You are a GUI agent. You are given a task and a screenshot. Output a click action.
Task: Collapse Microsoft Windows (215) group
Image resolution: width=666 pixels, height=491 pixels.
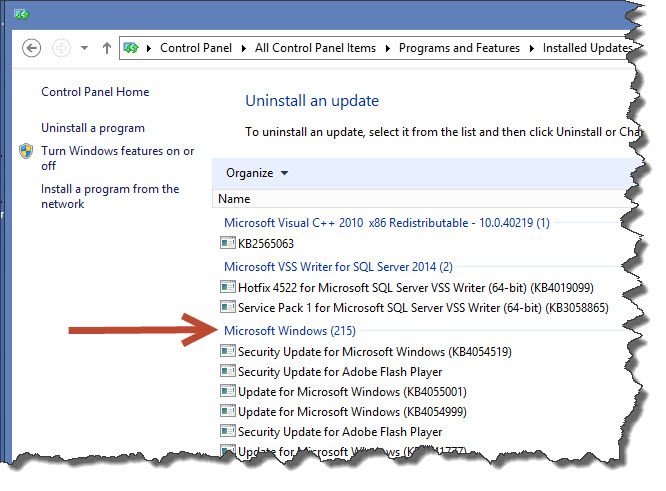tap(290, 331)
